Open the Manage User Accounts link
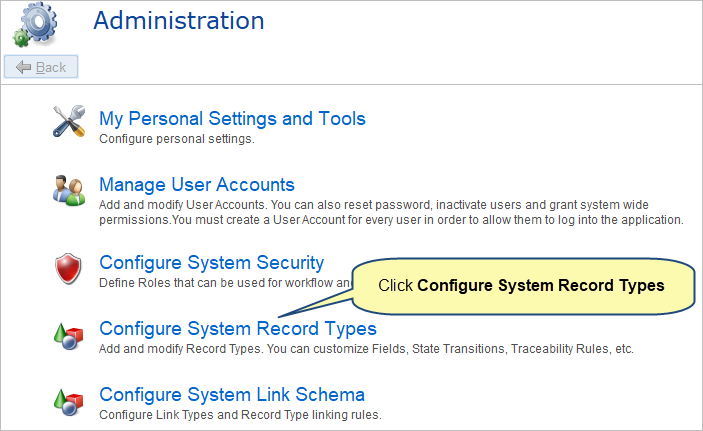The width and height of the screenshot is (703, 431). 197,185
